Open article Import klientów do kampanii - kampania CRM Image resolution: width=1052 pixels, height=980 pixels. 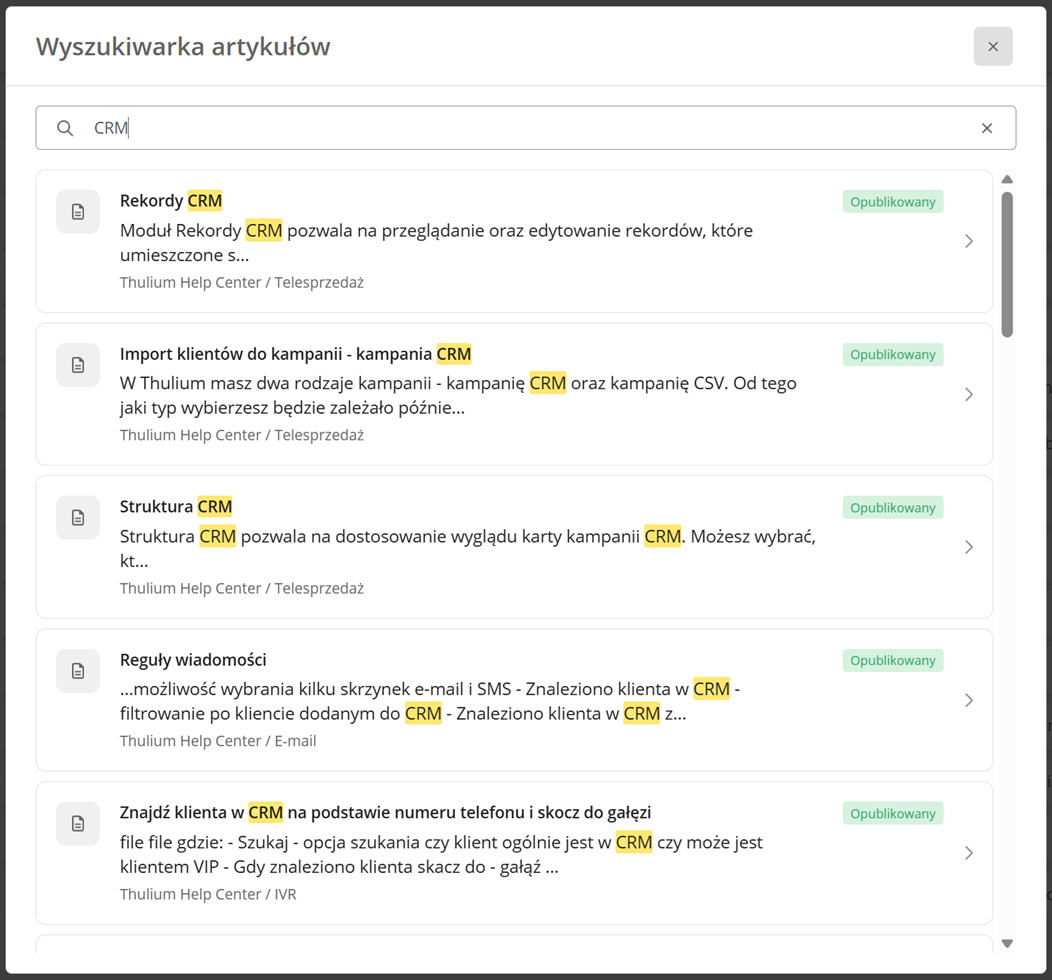click(296, 353)
